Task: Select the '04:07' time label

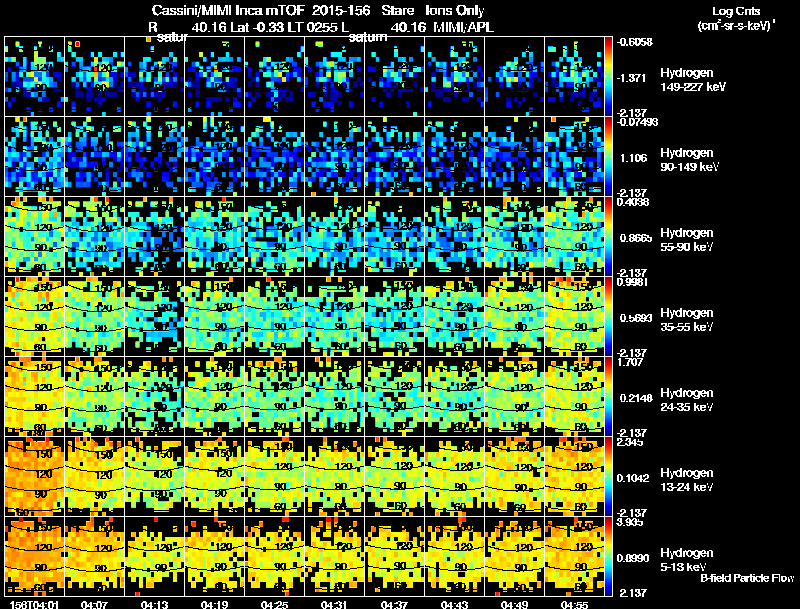Action: pos(94,604)
